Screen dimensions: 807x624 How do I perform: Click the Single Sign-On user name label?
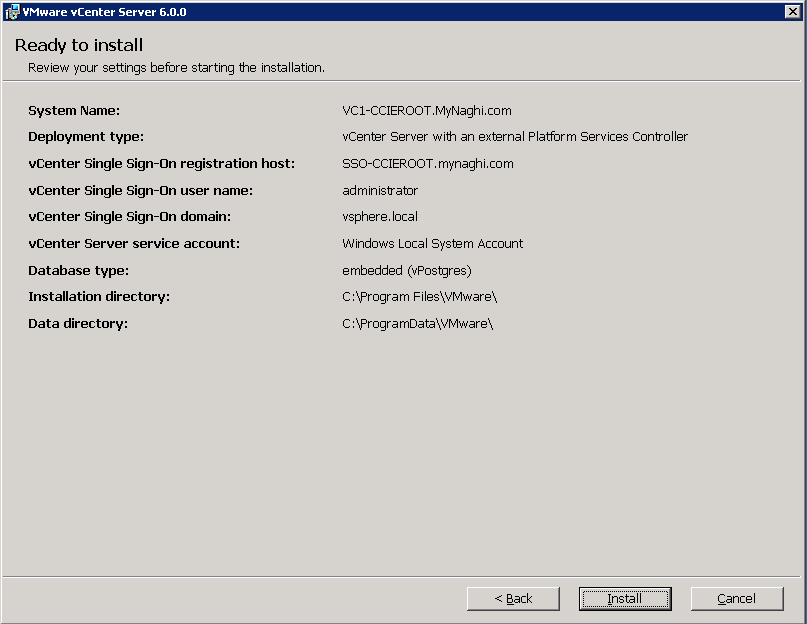[x=140, y=190]
